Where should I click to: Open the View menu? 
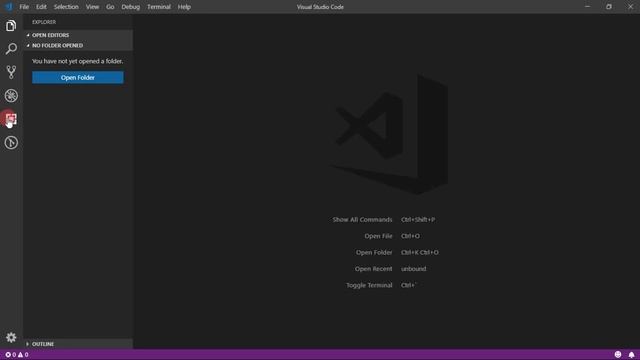tap(92, 7)
